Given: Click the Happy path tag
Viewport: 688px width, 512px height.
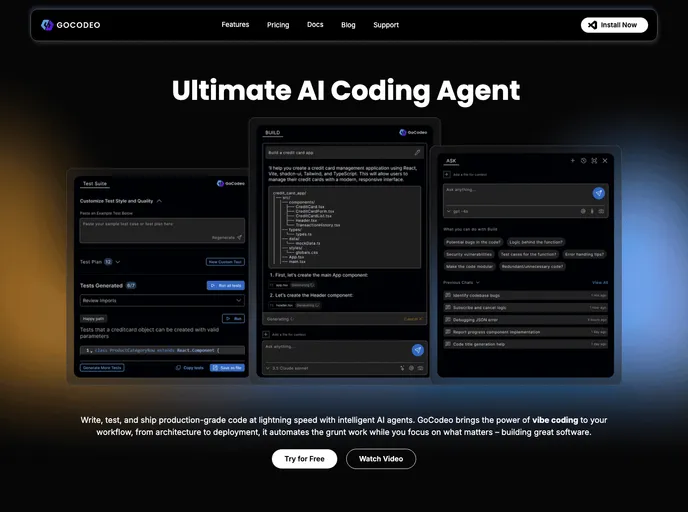Looking at the screenshot, I should tap(93, 319).
